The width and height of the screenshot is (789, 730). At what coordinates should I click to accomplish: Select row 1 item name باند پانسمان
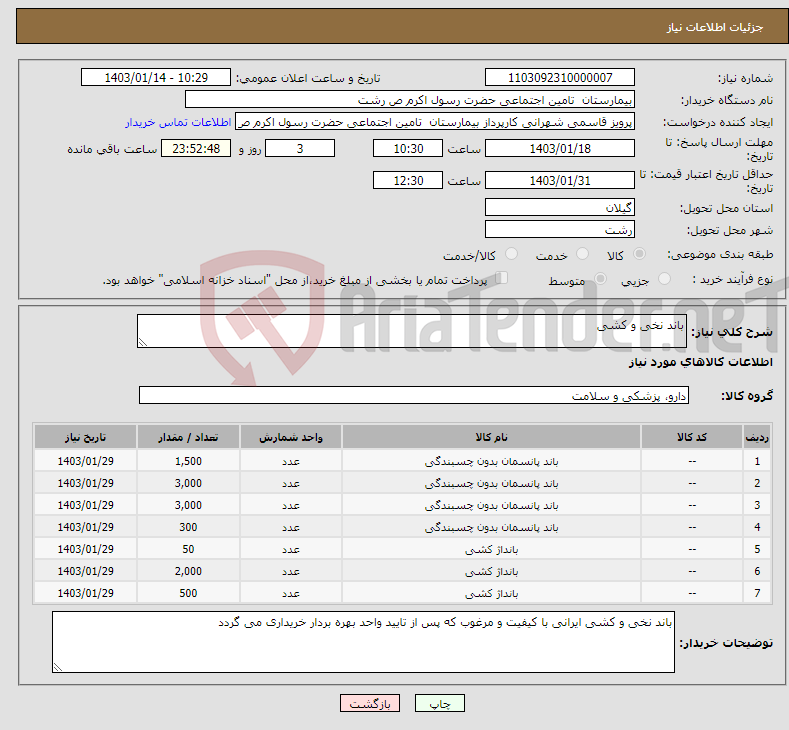[x=492, y=461]
